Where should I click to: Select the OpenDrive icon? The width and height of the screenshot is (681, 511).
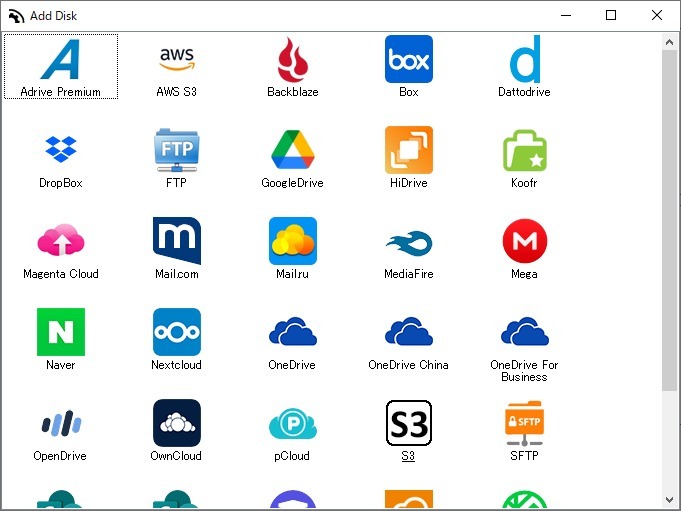point(61,423)
